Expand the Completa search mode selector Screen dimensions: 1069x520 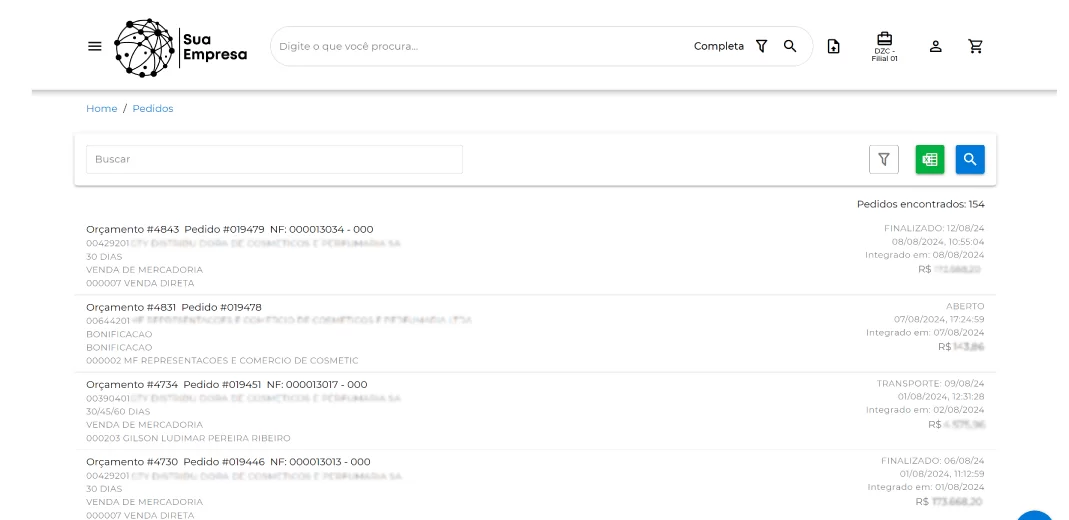719,46
